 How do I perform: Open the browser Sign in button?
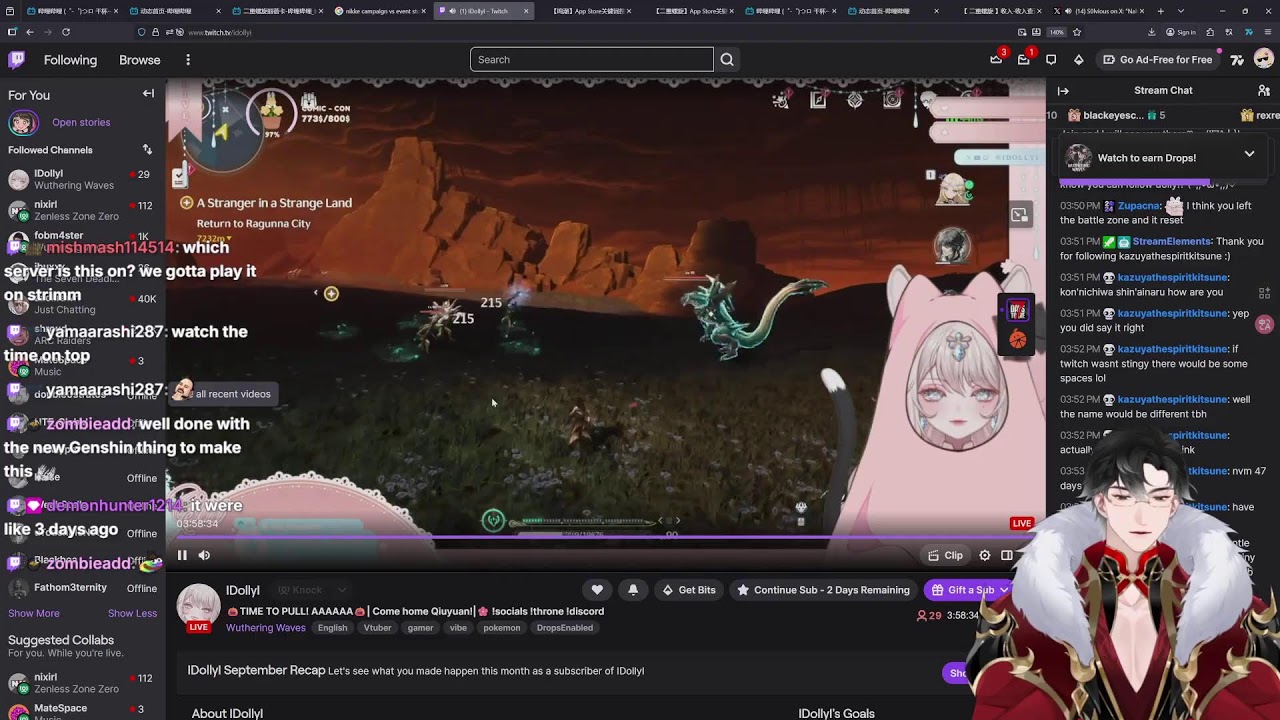[x=1182, y=32]
